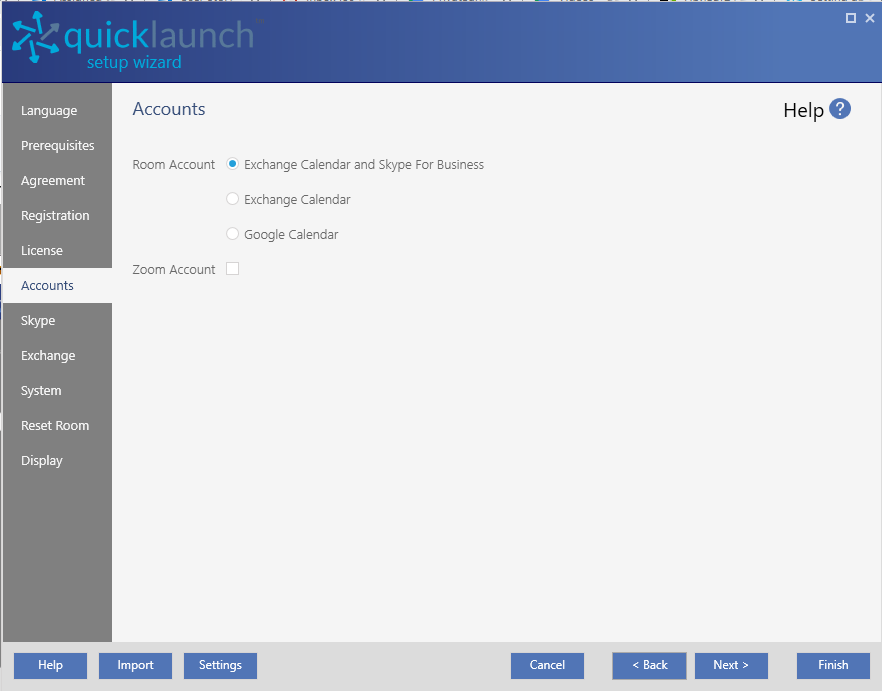Click the Zoom Account label

tap(173, 270)
